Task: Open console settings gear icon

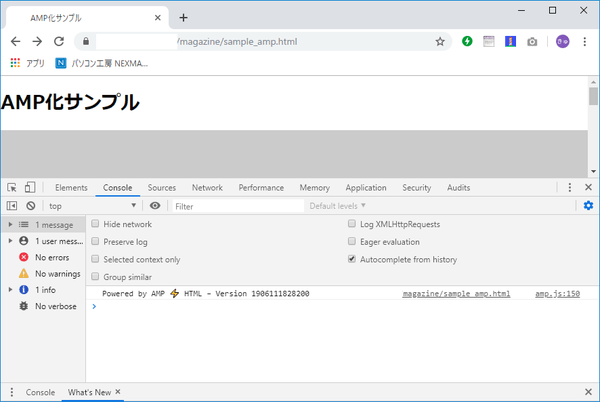Action: pyautogui.click(x=588, y=206)
